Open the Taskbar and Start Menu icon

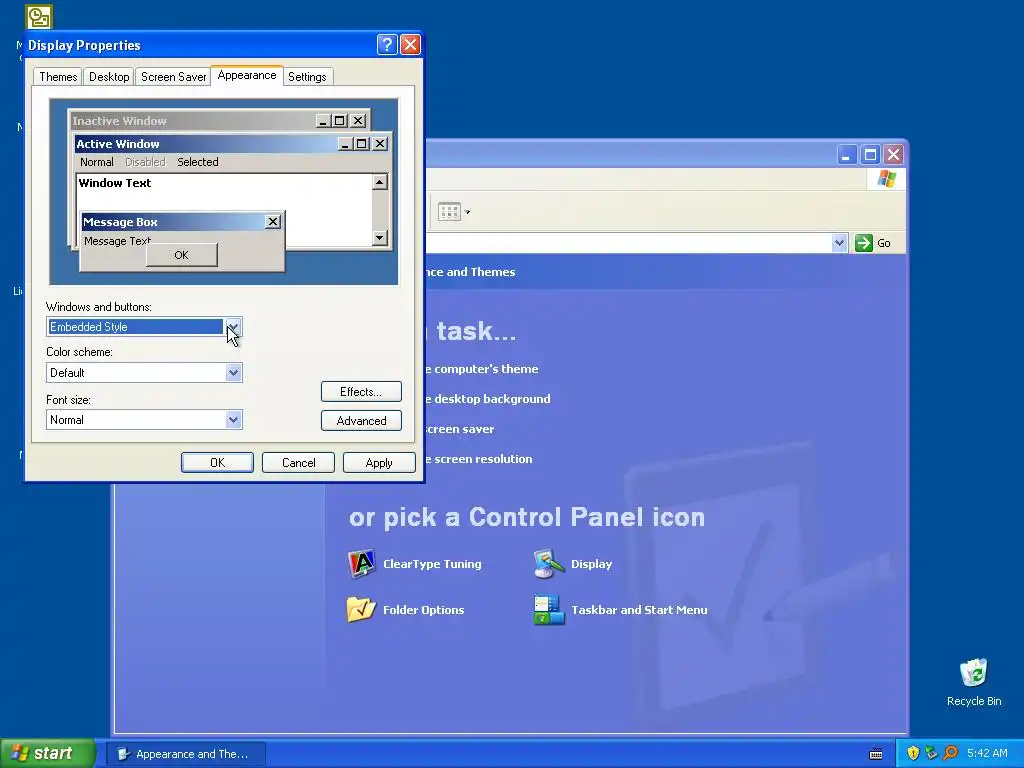[549, 609]
